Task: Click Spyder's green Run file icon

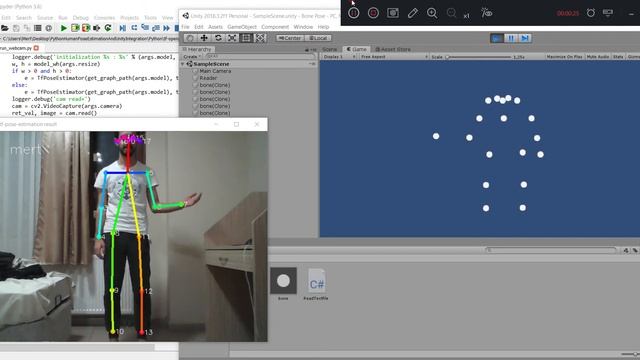Action: coord(64,28)
